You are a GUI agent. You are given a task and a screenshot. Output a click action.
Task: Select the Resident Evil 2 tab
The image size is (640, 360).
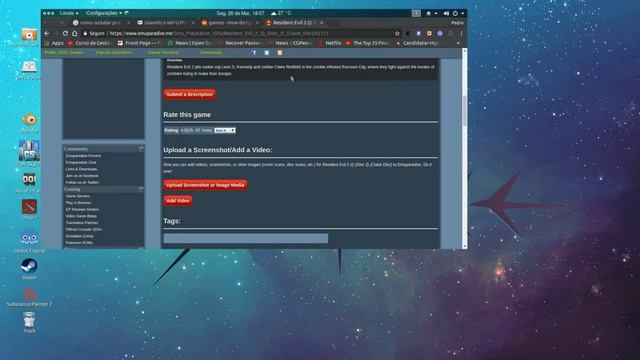tap(294, 23)
